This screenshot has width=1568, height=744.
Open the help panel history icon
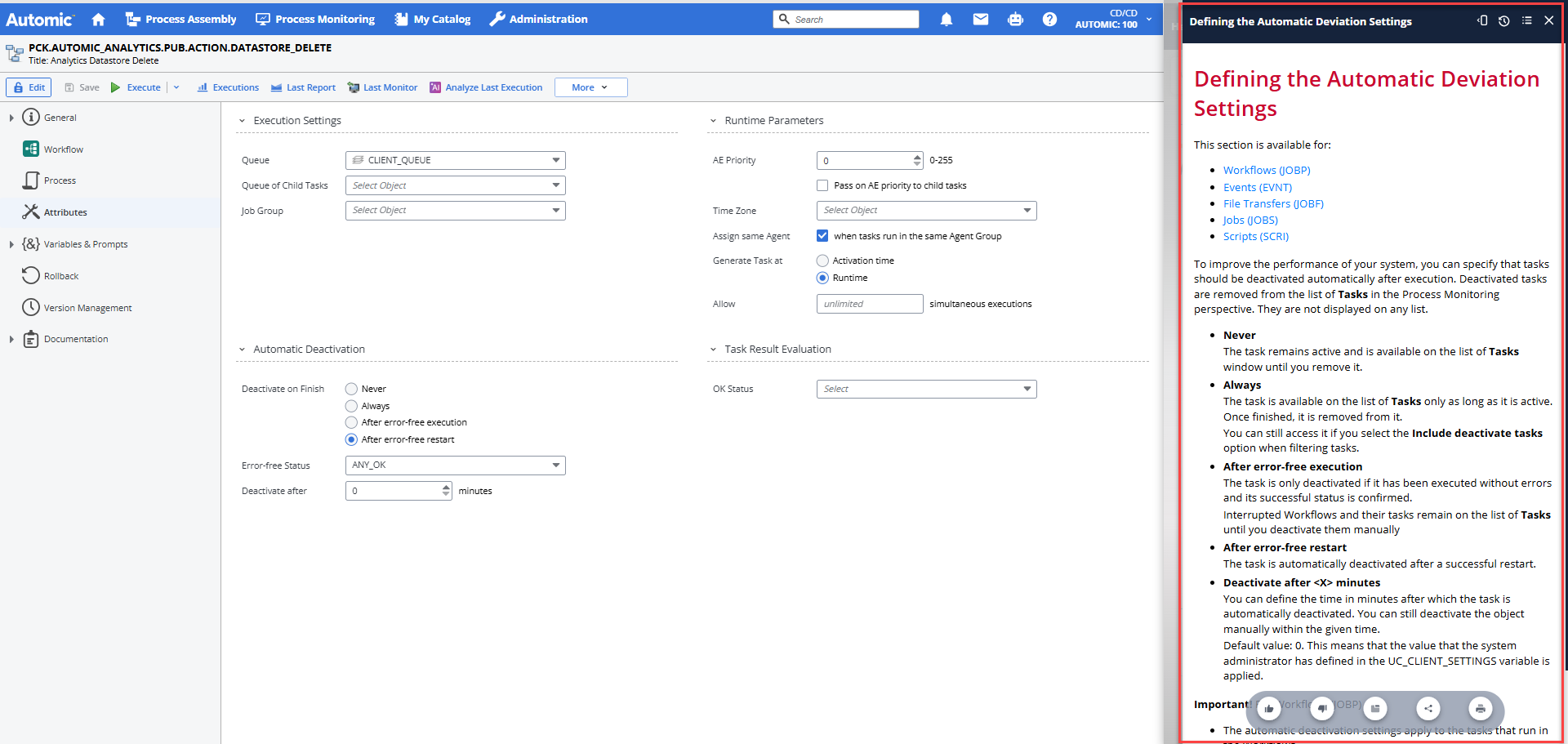[1503, 21]
